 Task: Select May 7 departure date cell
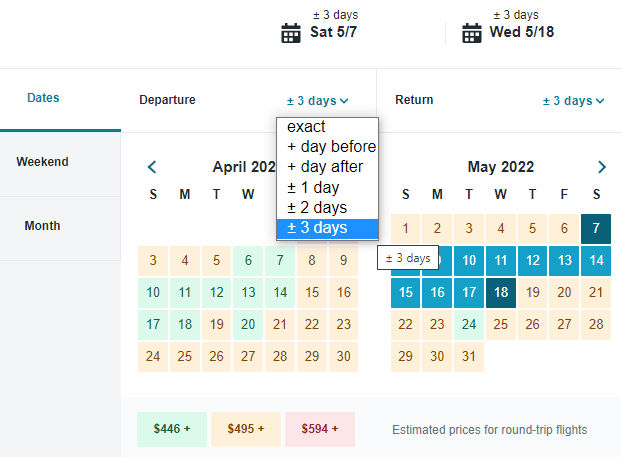tap(596, 228)
